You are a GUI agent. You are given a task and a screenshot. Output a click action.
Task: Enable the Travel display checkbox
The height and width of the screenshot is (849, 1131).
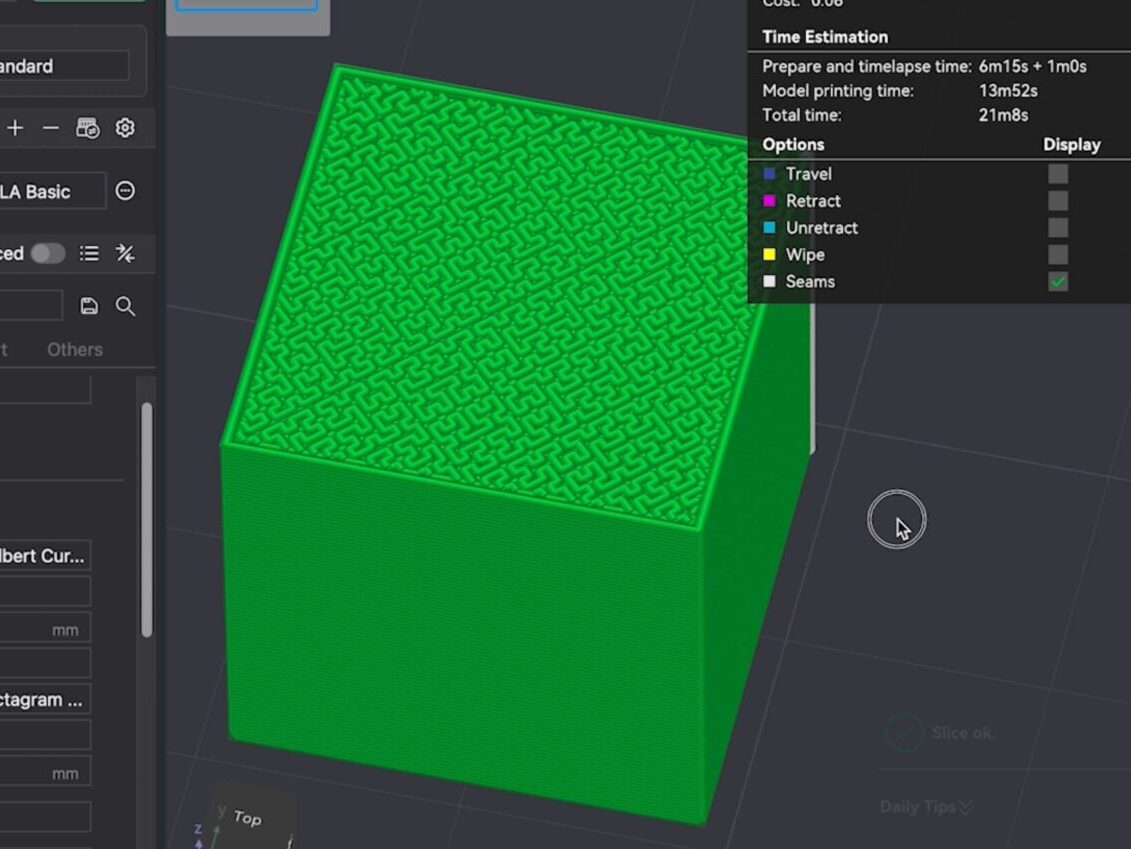click(x=1057, y=174)
